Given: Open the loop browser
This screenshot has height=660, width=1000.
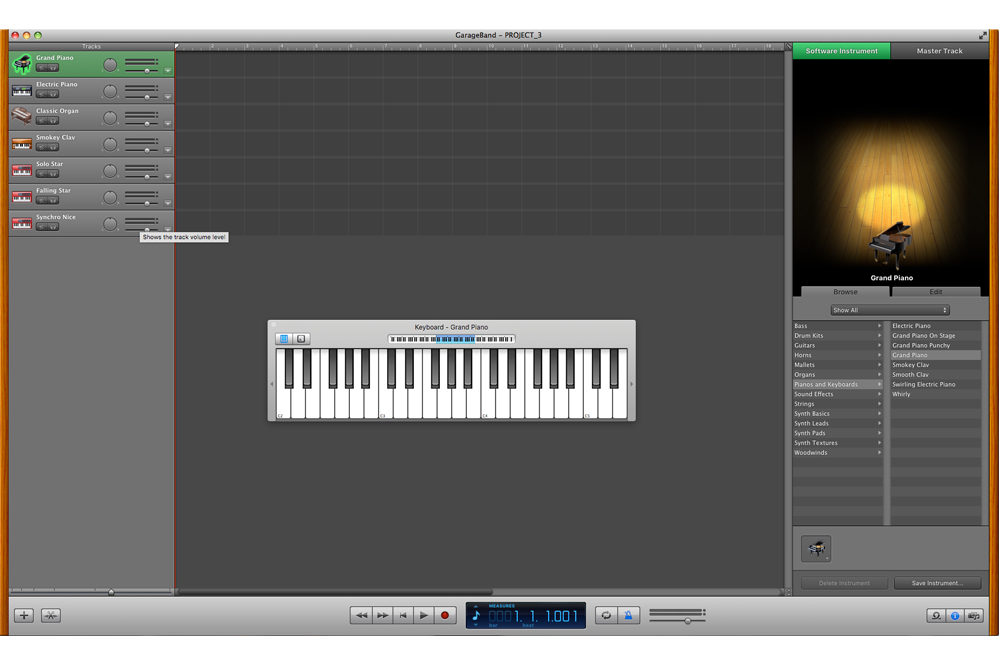Looking at the screenshot, I should pyautogui.click(x=936, y=615).
